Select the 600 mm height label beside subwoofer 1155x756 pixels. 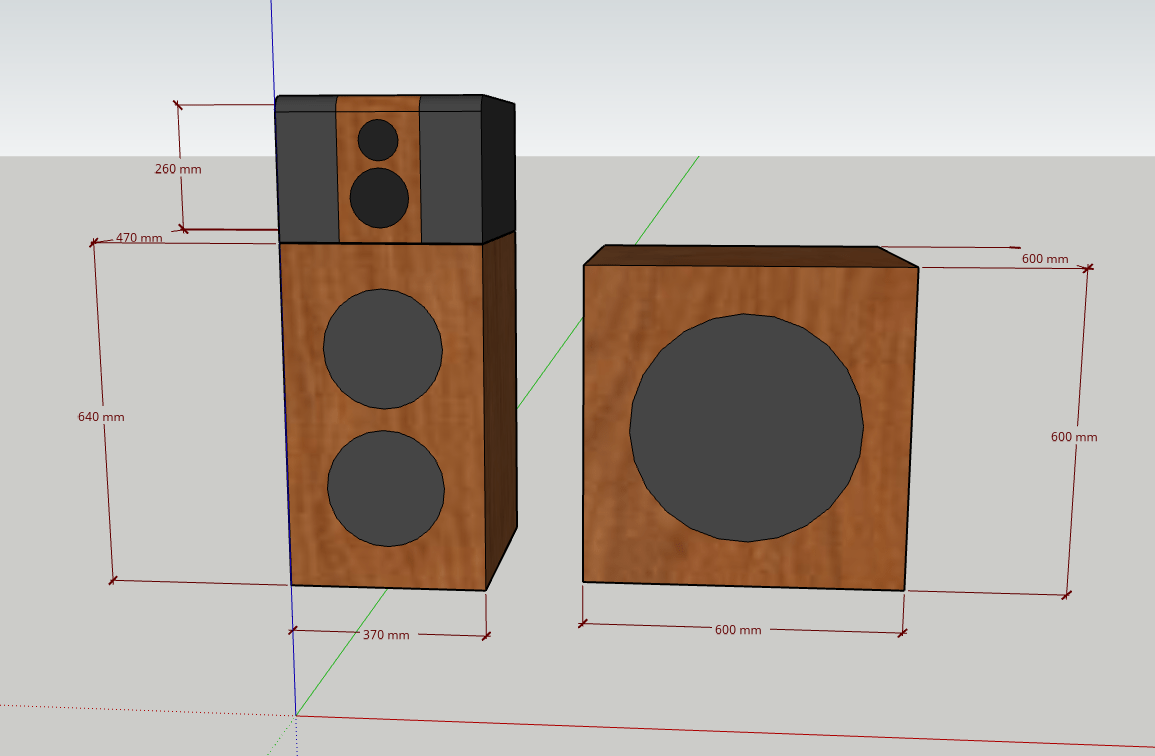(1074, 437)
